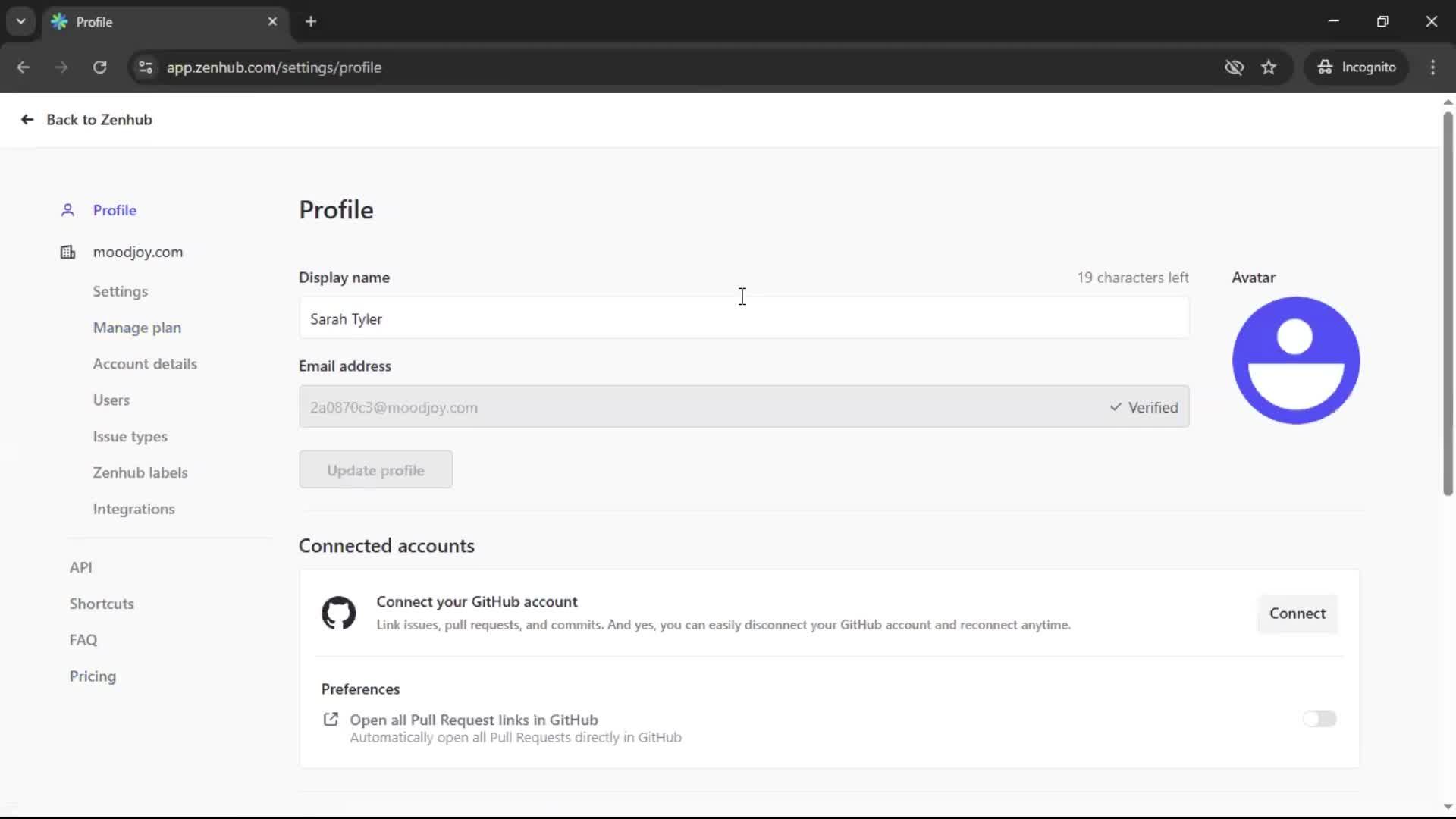The image size is (1456, 819).
Task: Click the GitHub logo icon under Connected accounts
Action: point(339,613)
